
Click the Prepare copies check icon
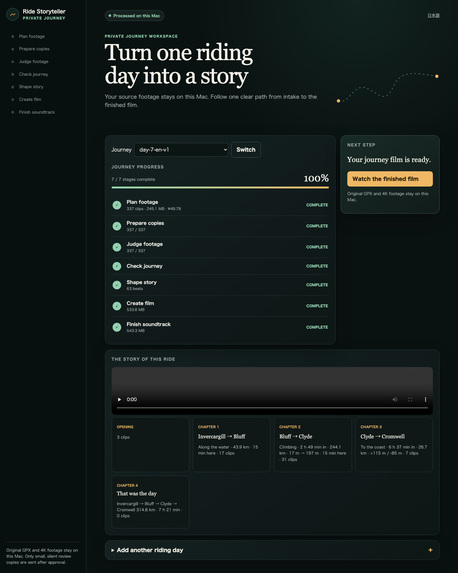point(117,226)
